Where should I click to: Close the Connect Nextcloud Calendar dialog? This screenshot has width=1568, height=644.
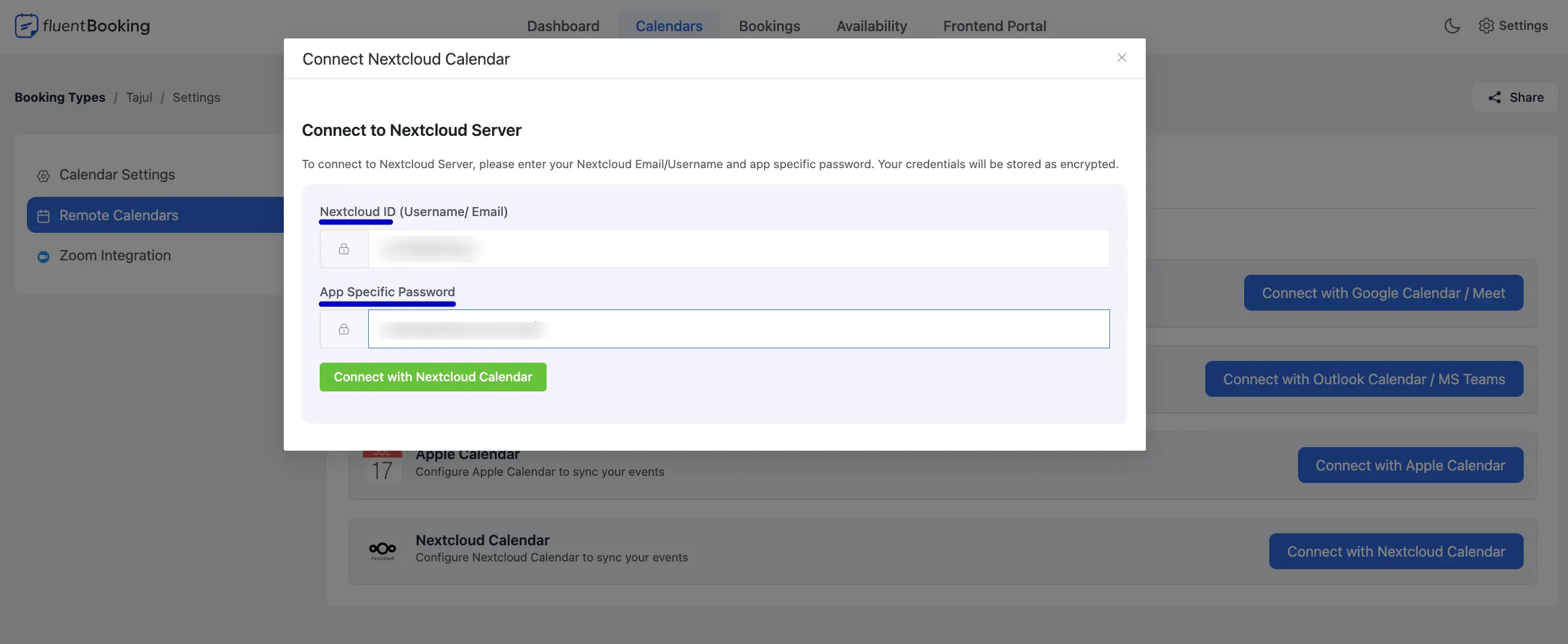(1121, 57)
